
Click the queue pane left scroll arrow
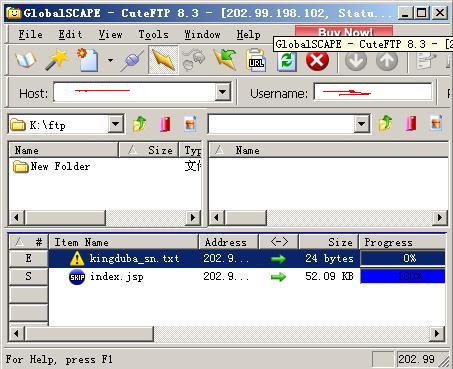click(x=17, y=334)
